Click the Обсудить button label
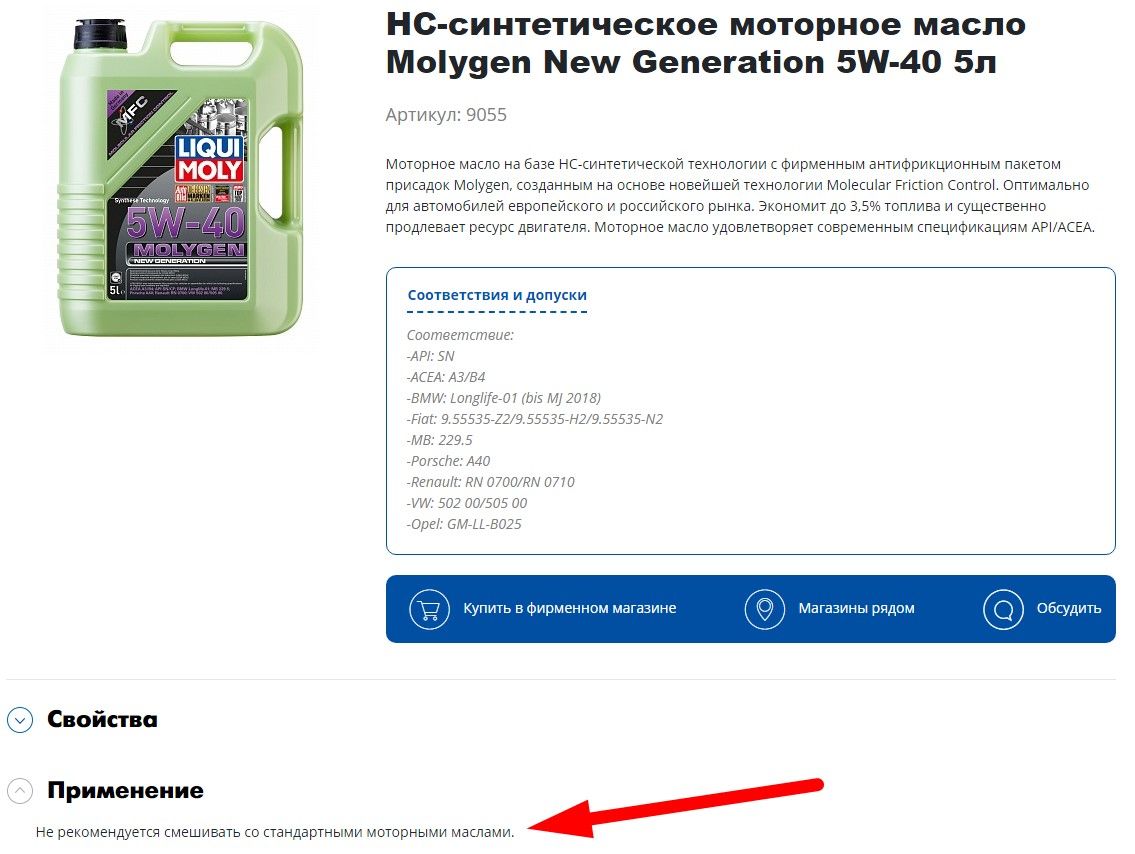Image resolution: width=1135 pixels, height=854 pixels. click(x=1068, y=609)
